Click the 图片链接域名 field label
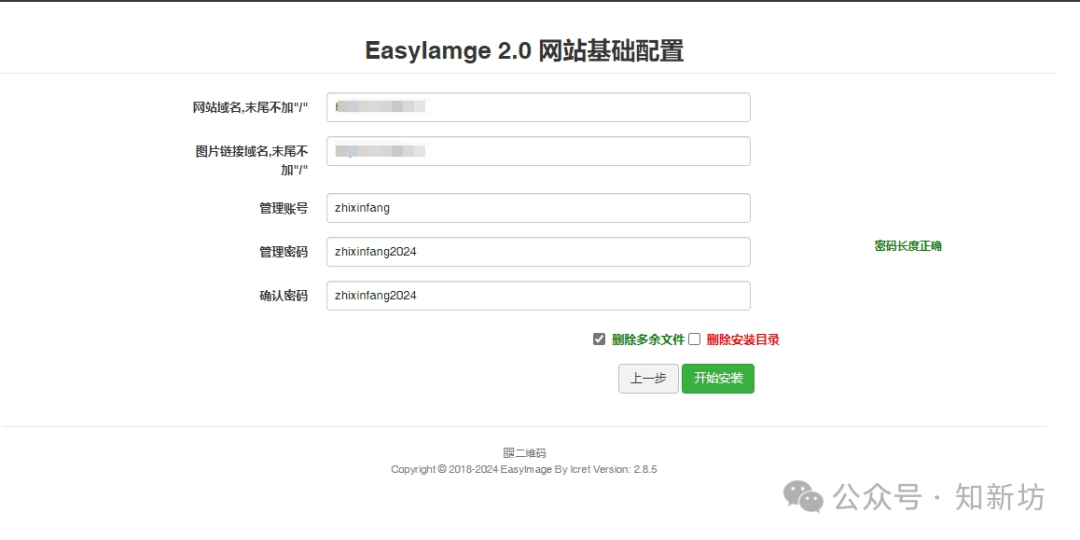The height and width of the screenshot is (540, 1080). (x=251, y=160)
